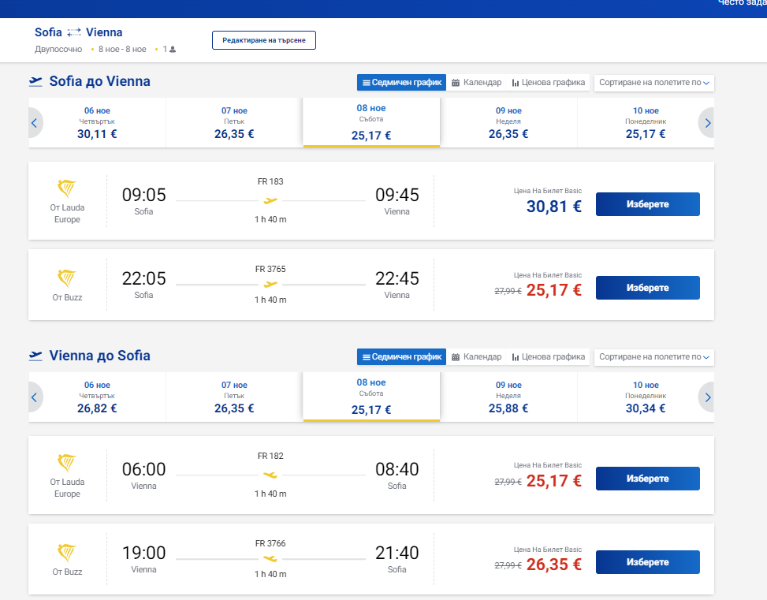Click the Sofia–Vienna swap arrows icon

[74, 32]
